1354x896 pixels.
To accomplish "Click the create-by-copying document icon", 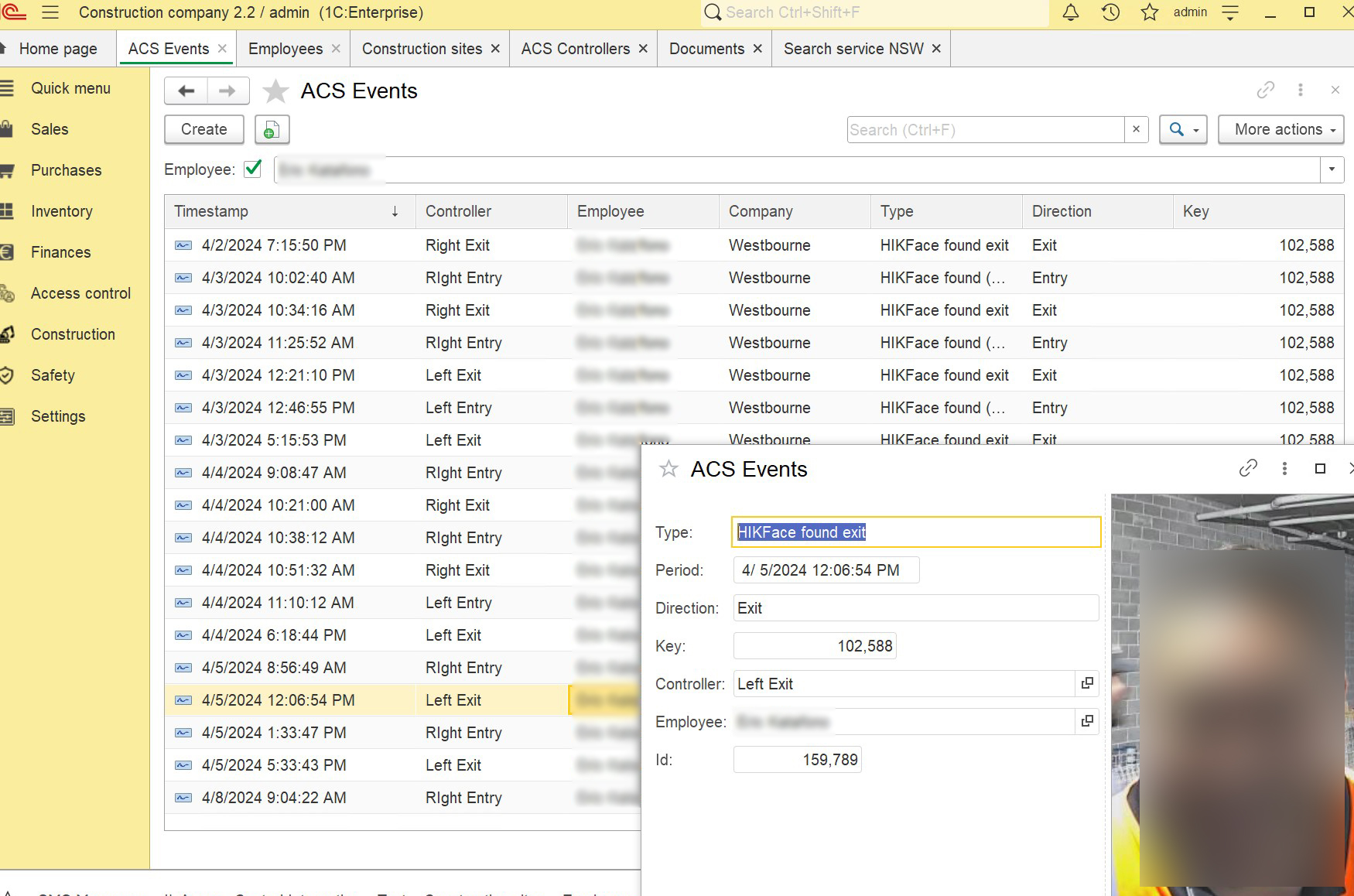I will pyautogui.click(x=270, y=130).
